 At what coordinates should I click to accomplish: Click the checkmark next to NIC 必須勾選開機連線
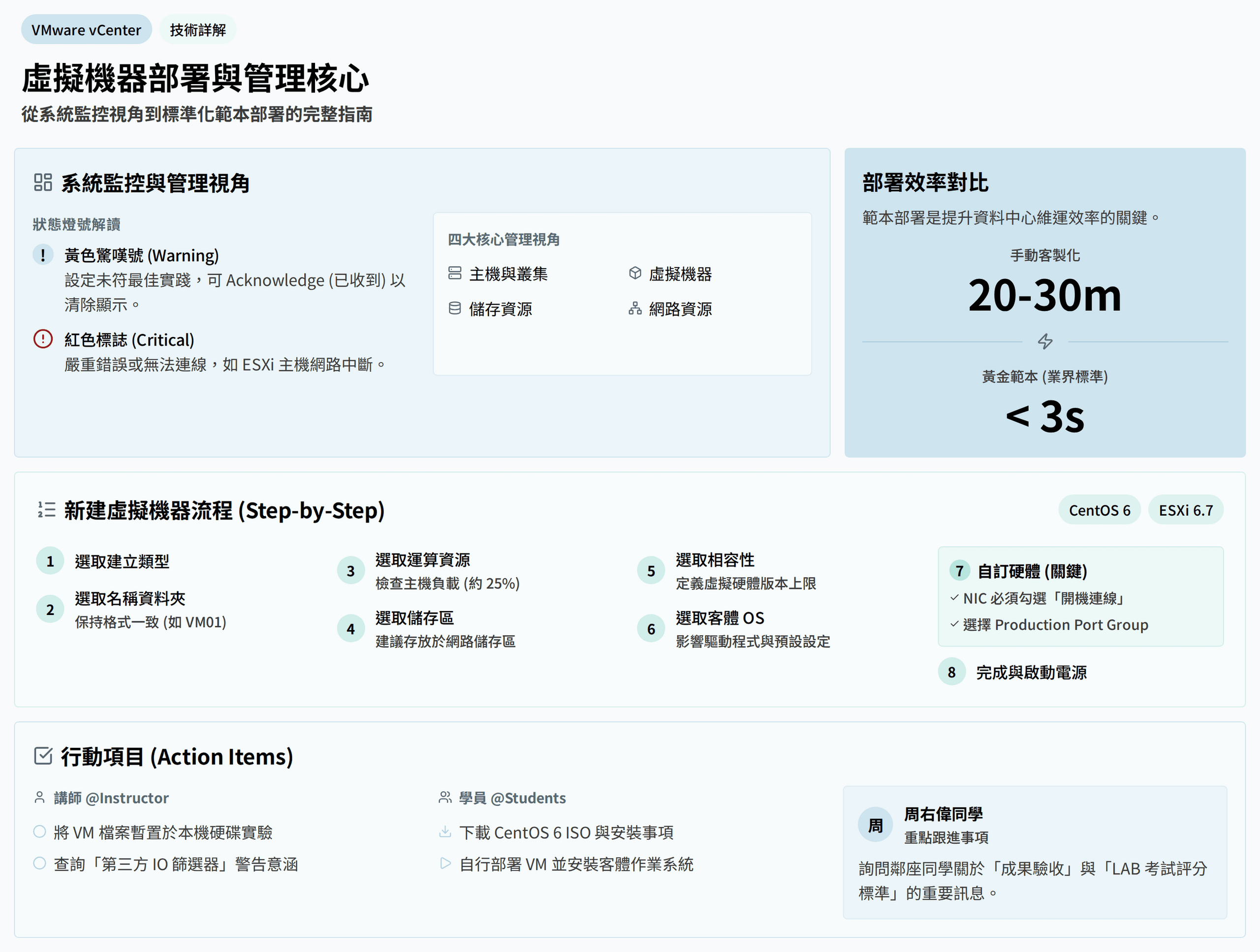(954, 597)
